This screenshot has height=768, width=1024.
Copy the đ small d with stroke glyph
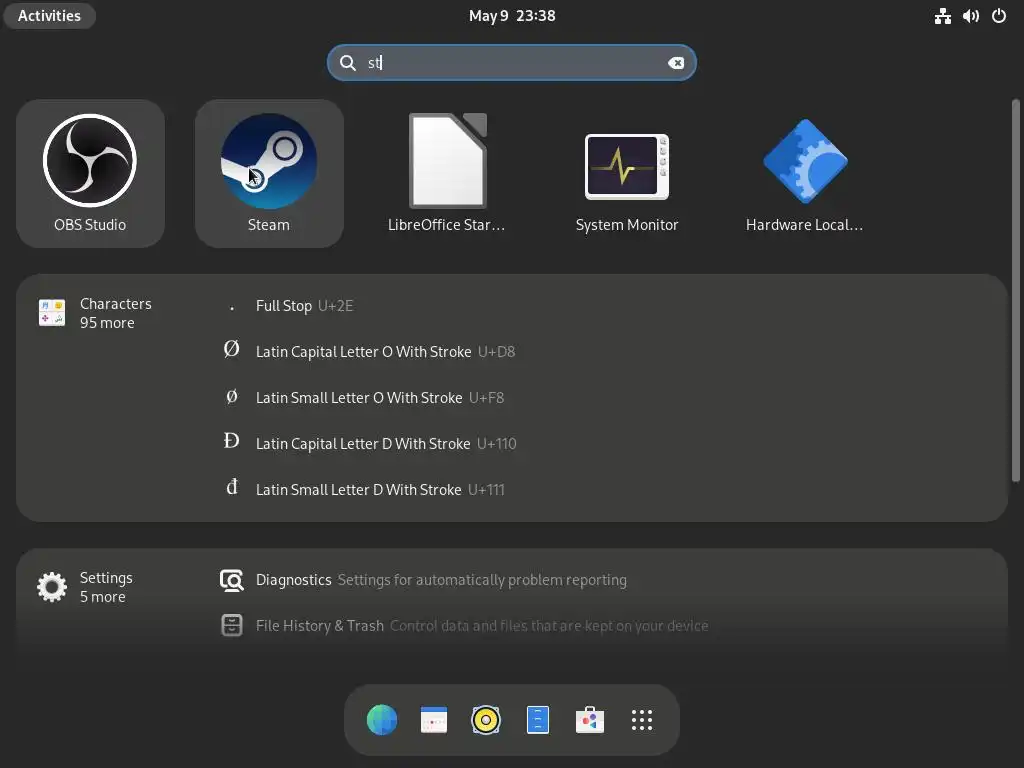point(232,487)
